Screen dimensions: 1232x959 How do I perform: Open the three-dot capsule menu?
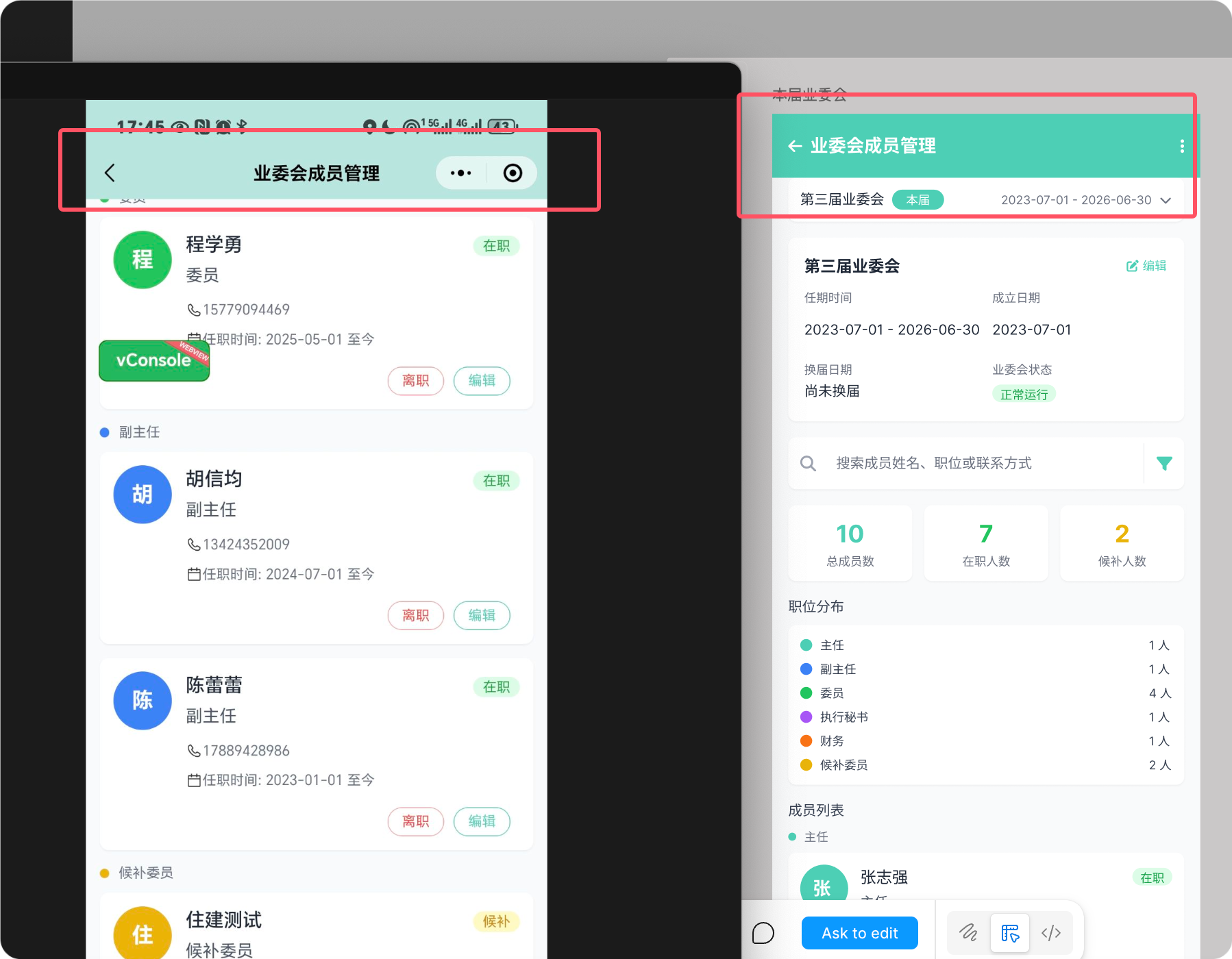tap(460, 173)
